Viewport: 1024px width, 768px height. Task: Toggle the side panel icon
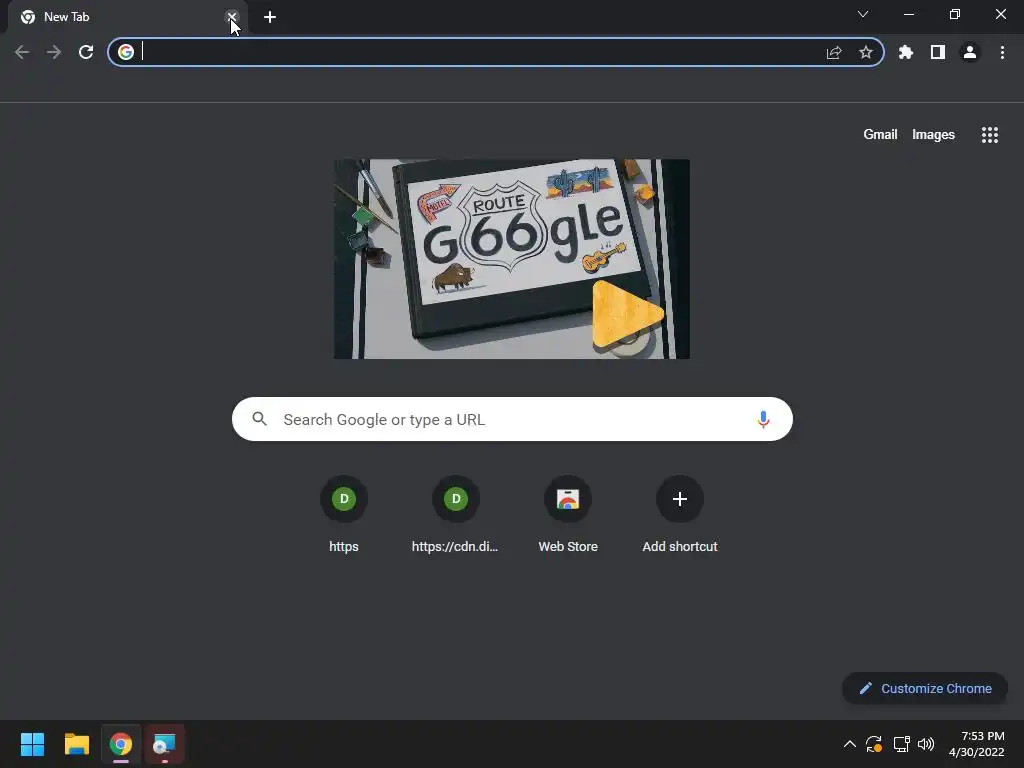point(938,52)
